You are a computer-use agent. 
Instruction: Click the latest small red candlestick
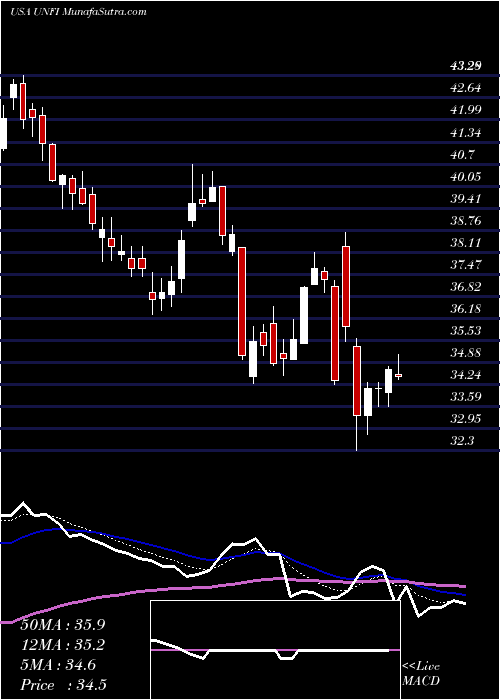click(399, 375)
